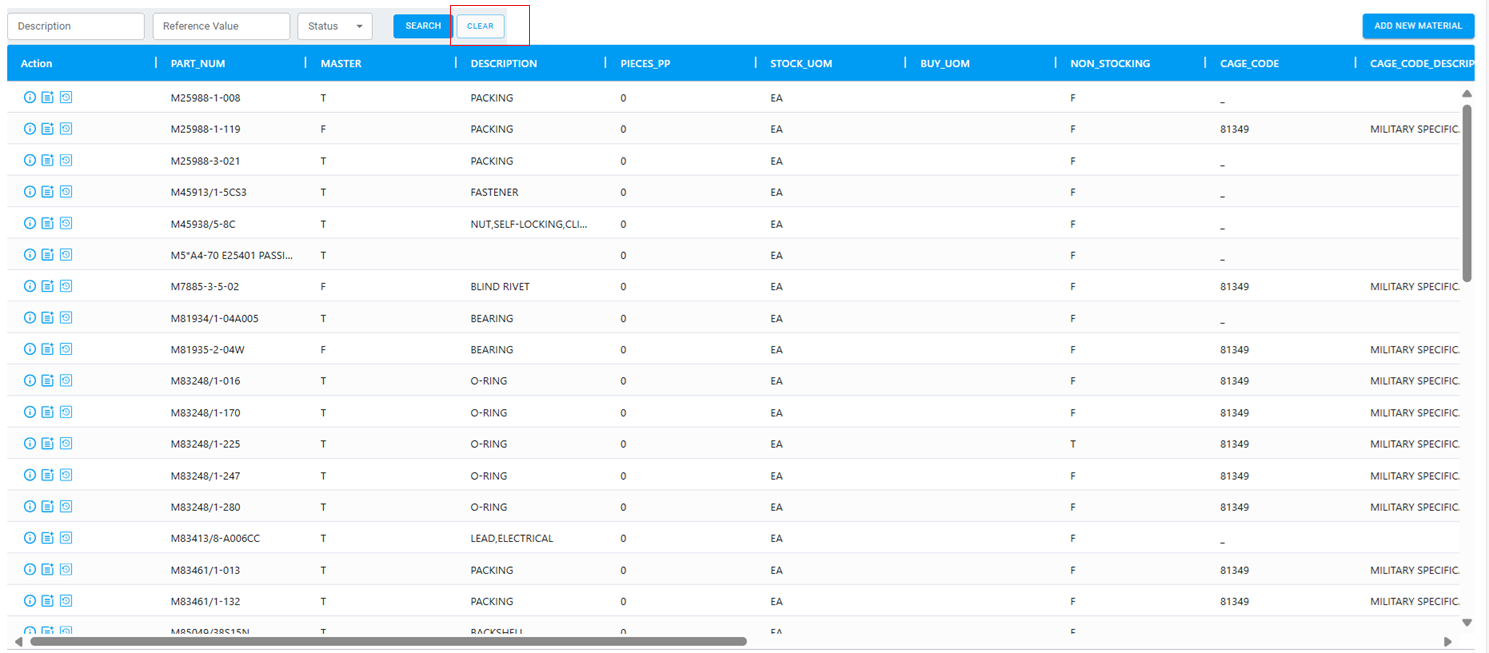The height and width of the screenshot is (653, 1489).
Task: Click the CLEAR button
Action: click(480, 26)
